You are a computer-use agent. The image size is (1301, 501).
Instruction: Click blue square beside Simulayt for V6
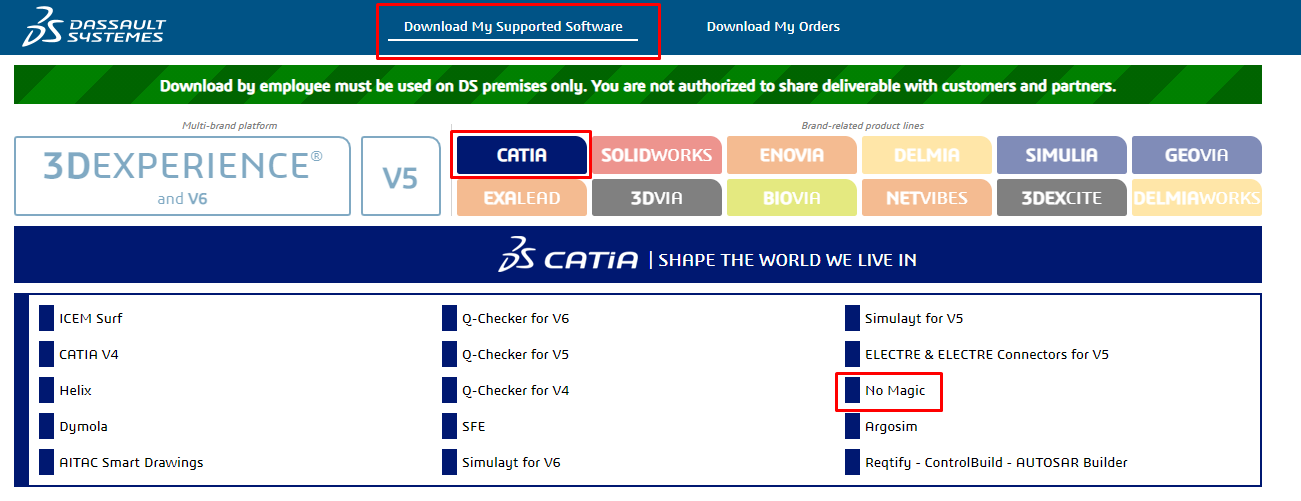click(x=449, y=462)
